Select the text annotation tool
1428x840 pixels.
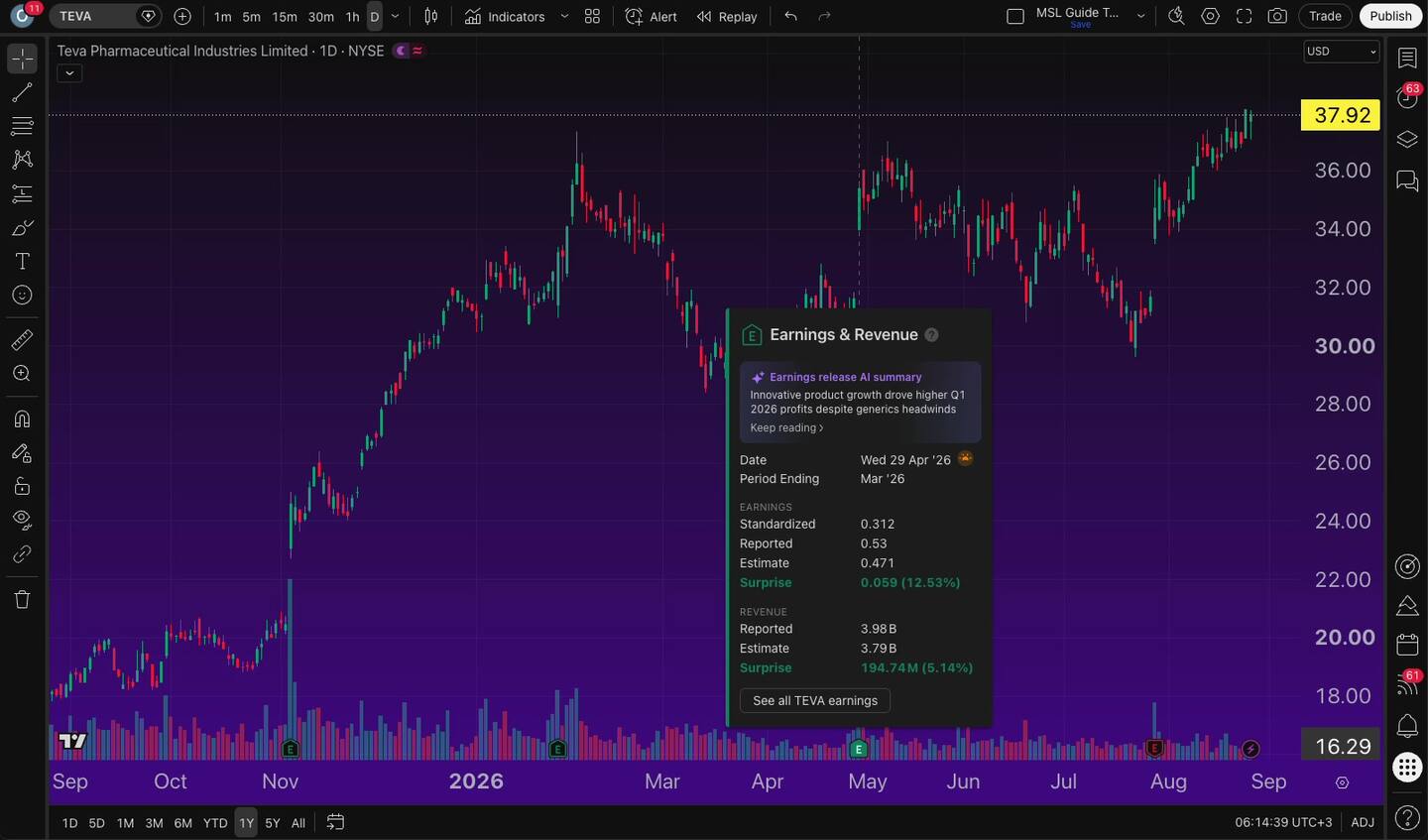(22, 261)
